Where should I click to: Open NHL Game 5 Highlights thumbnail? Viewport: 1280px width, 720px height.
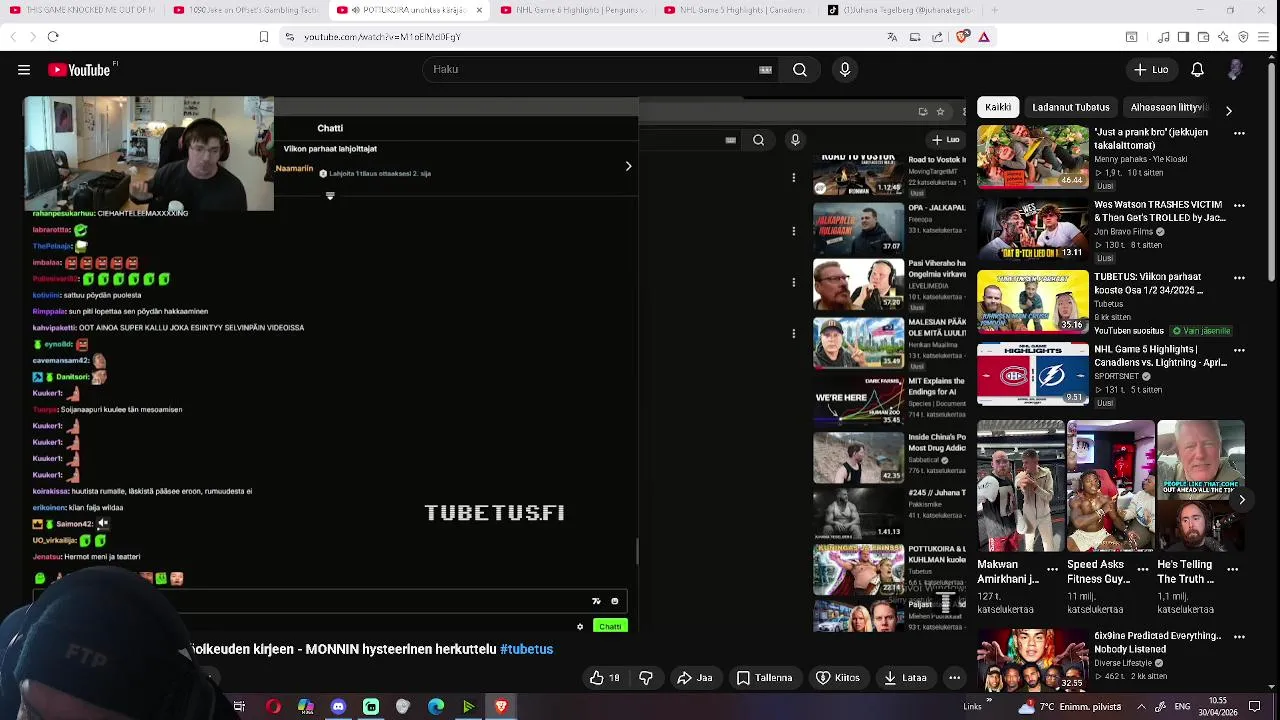coord(1033,374)
